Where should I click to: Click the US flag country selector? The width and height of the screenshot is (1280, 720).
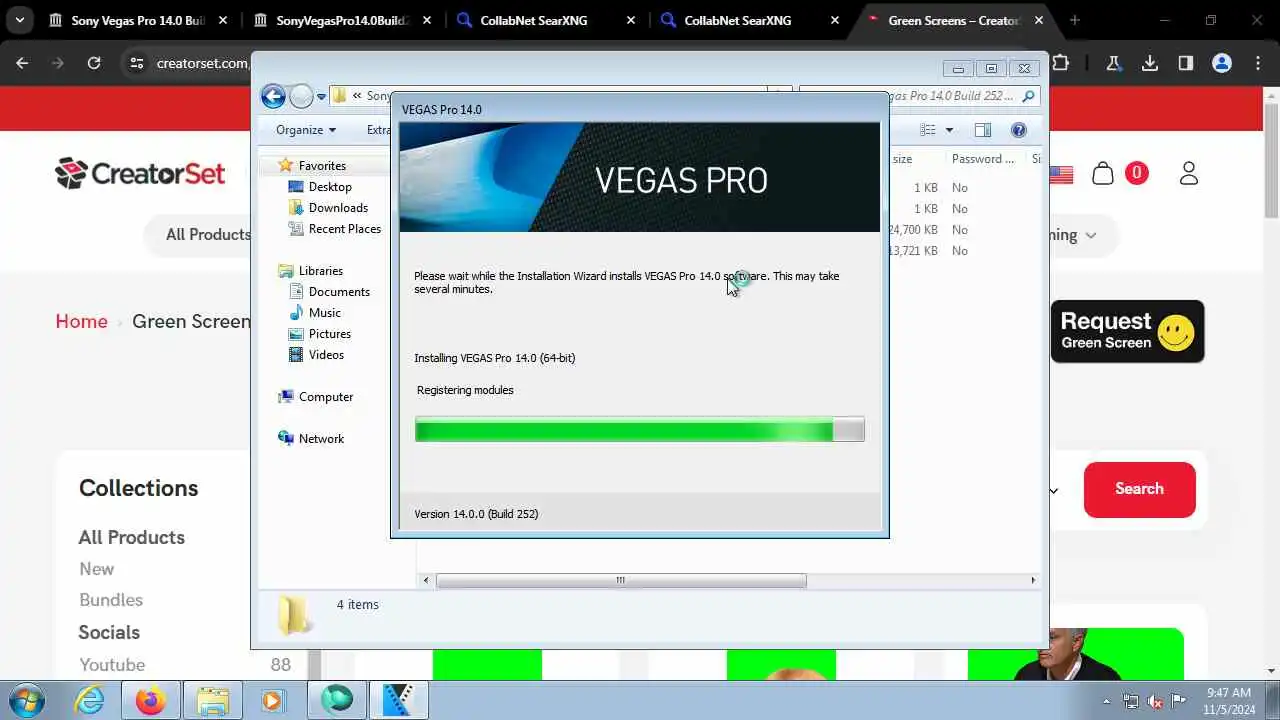(1060, 174)
